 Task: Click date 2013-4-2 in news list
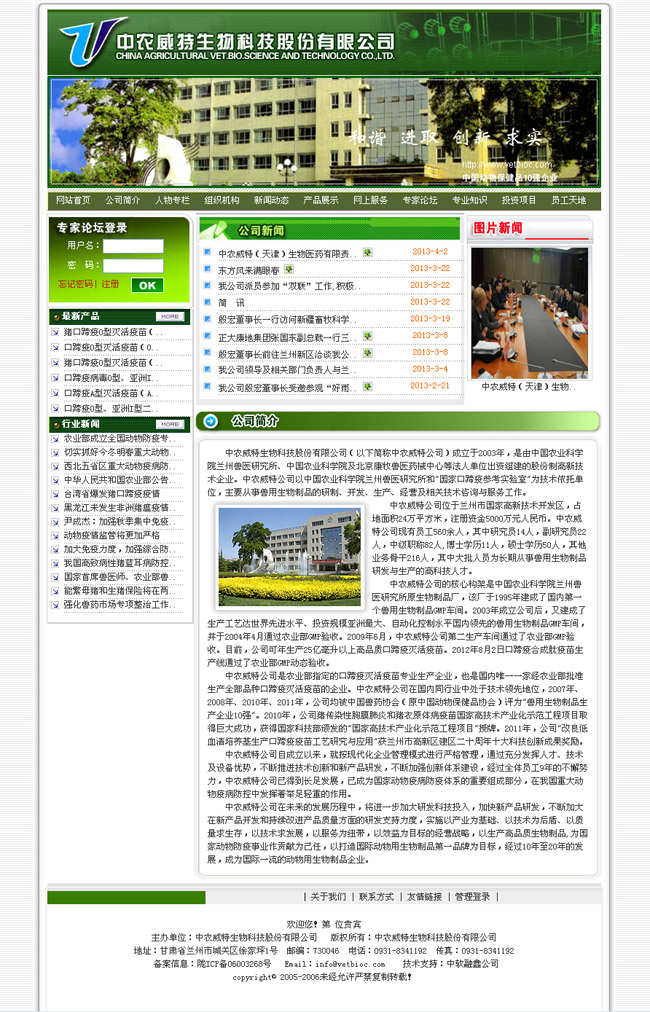pos(430,251)
